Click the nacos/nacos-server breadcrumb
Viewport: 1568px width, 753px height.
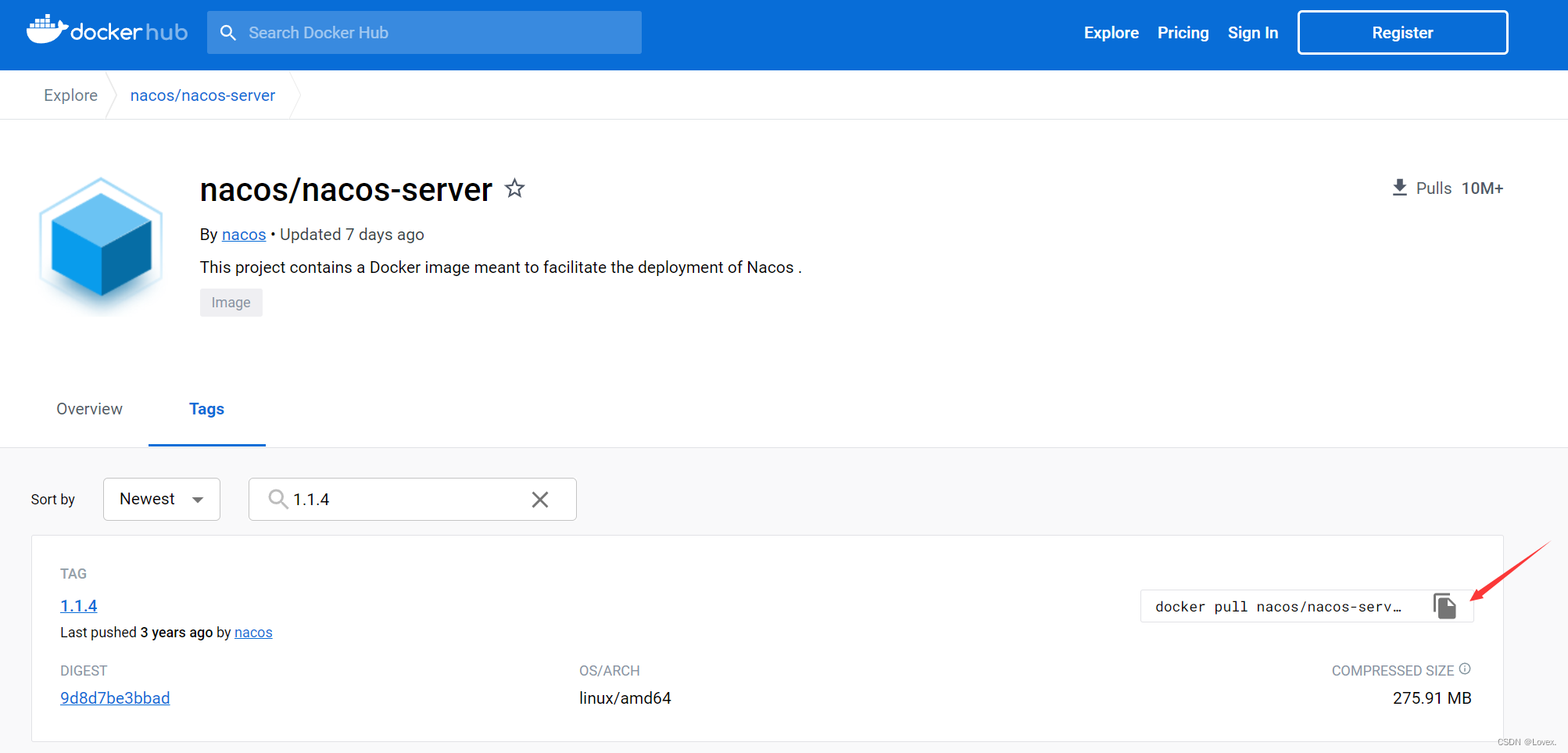[x=202, y=95]
